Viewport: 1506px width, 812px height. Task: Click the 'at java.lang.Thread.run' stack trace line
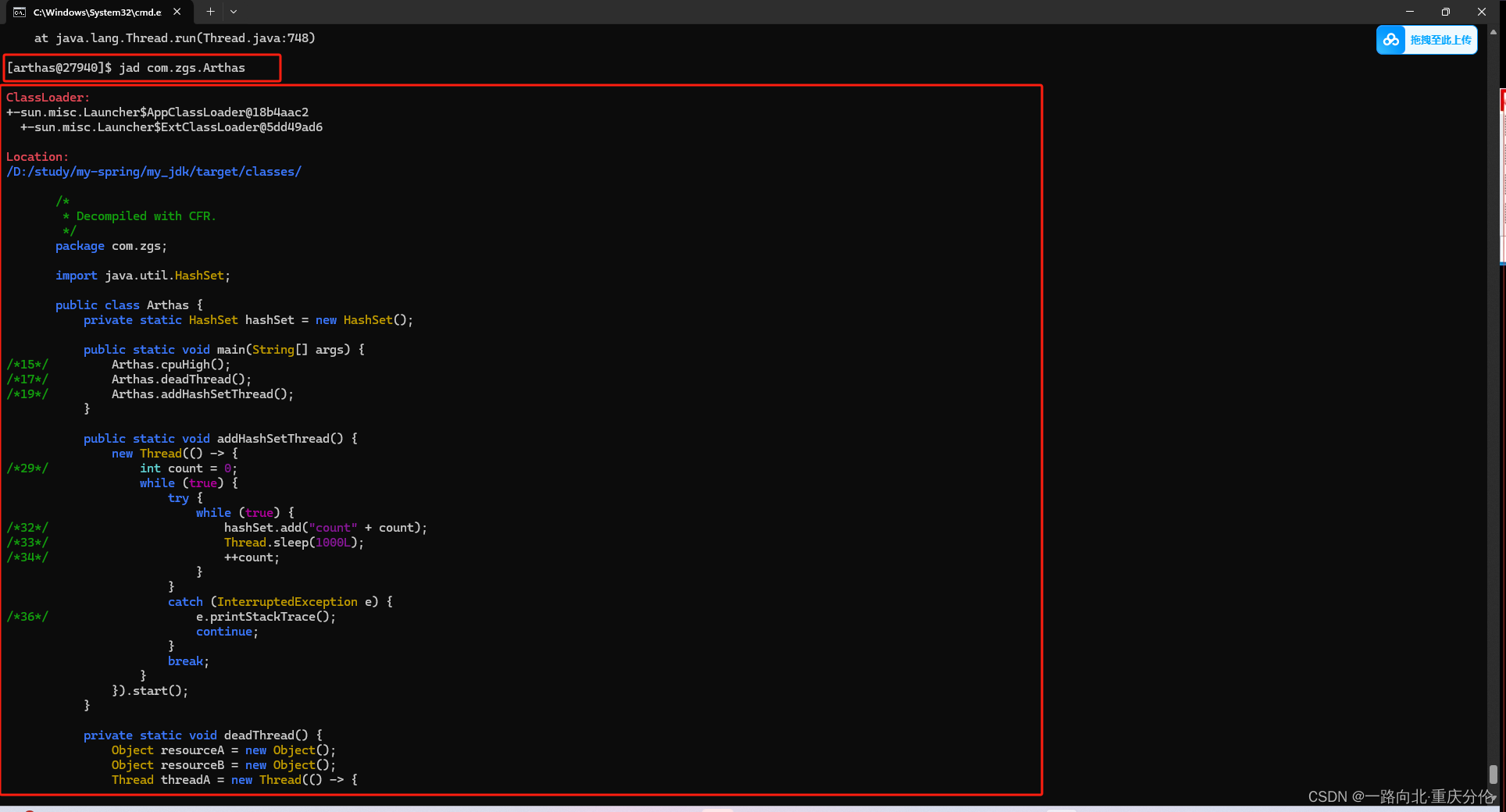tap(175, 38)
